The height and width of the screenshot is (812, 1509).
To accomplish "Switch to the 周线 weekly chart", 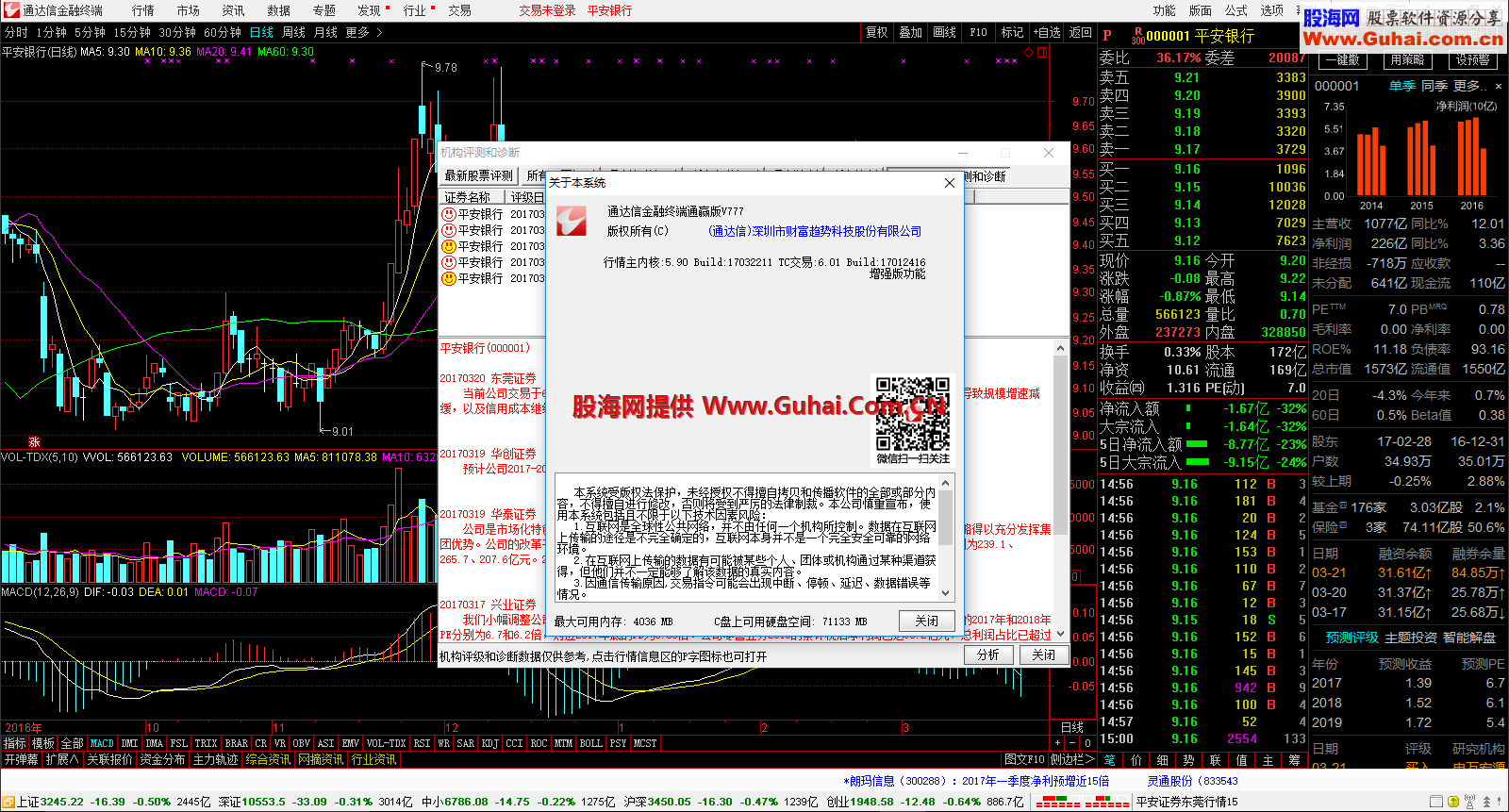I will pos(294,32).
